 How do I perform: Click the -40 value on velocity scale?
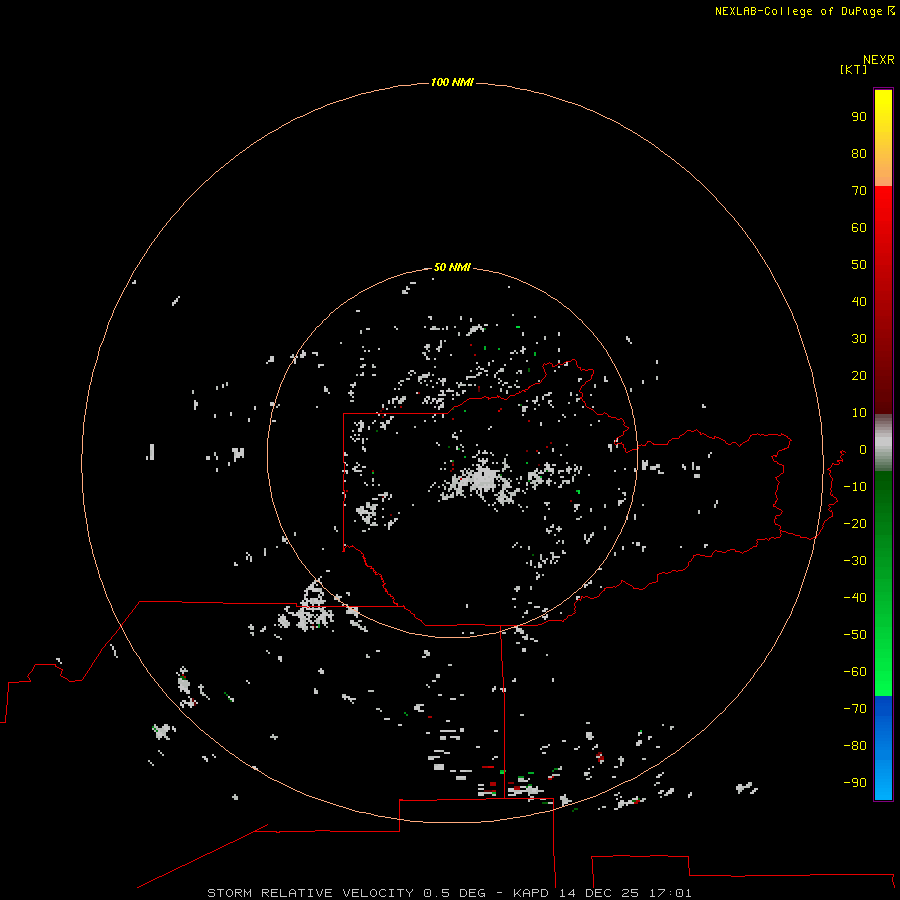tap(855, 598)
